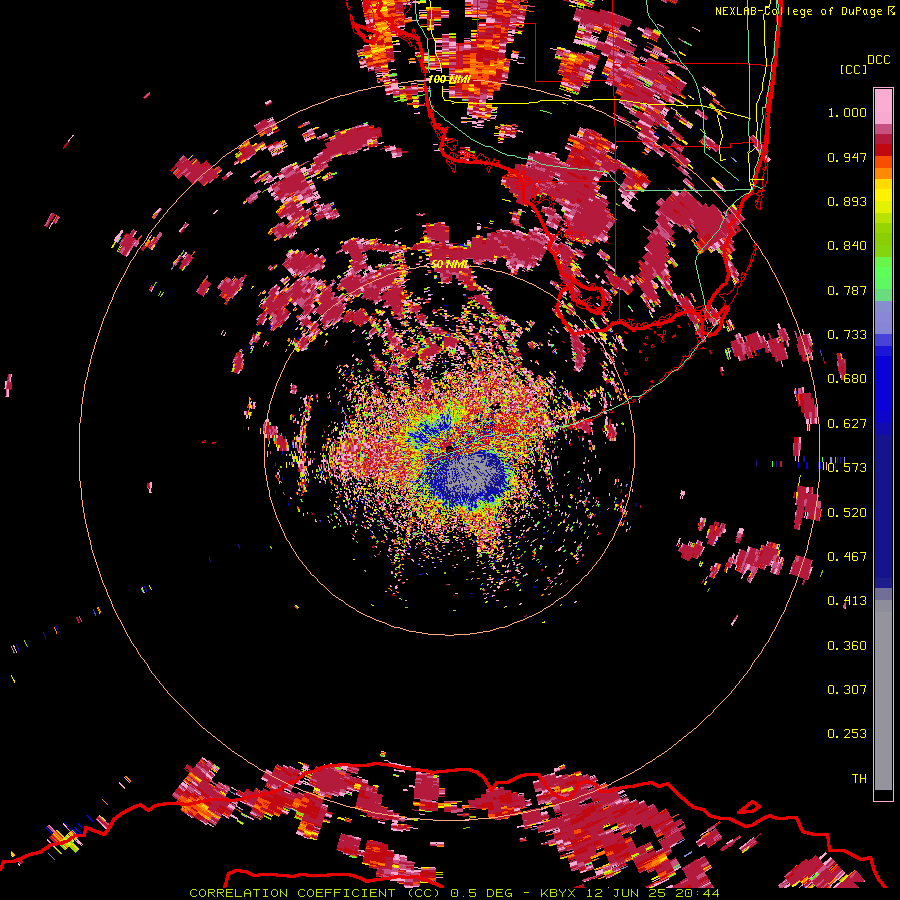Click the [CC] unit label
The image size is (900, 900).
pos(854,69)
